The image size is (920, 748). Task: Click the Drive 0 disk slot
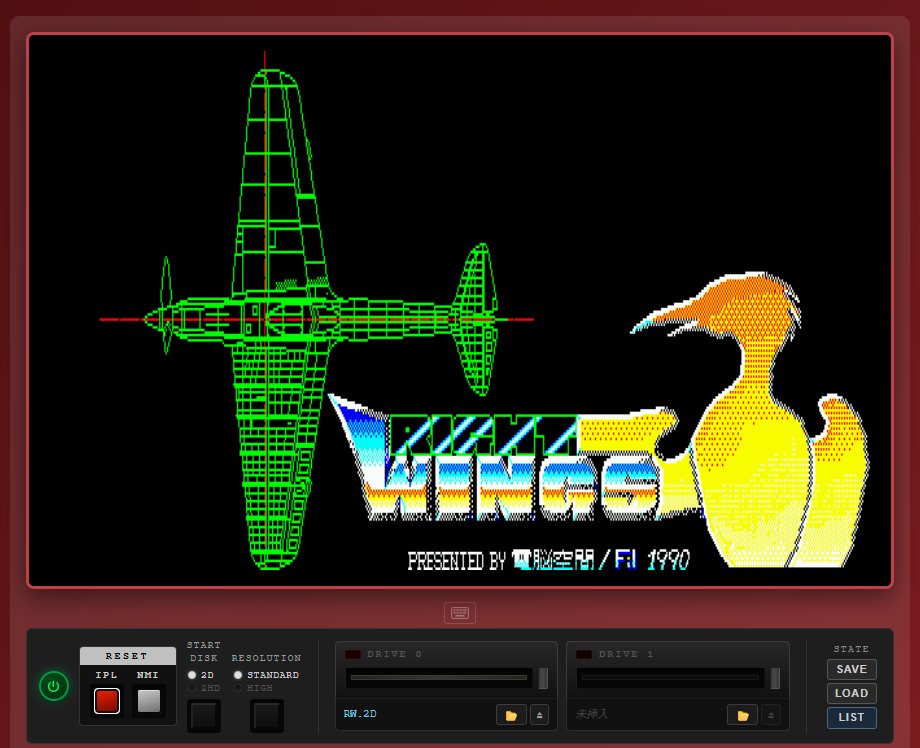438,677
